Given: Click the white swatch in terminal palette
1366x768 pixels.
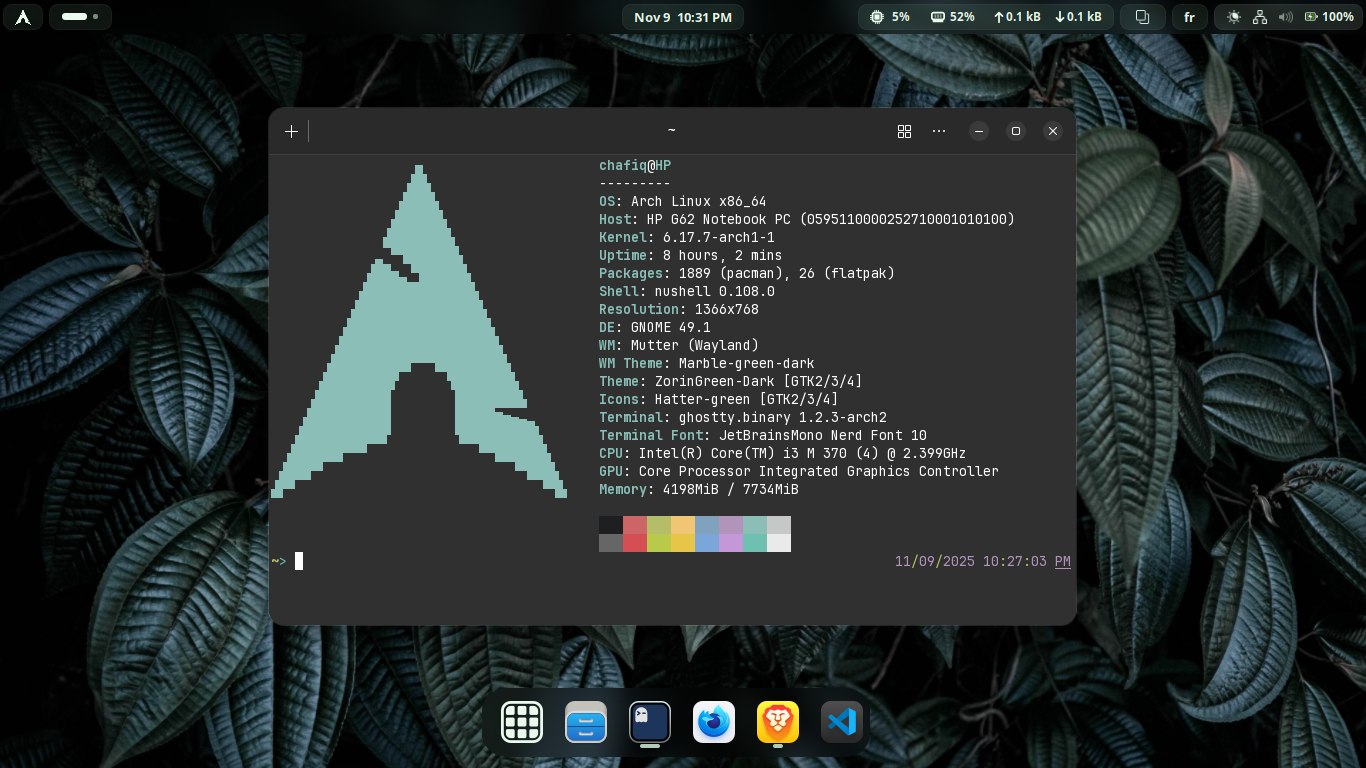Looking at the screenshot, I should (x=779, y=543).
